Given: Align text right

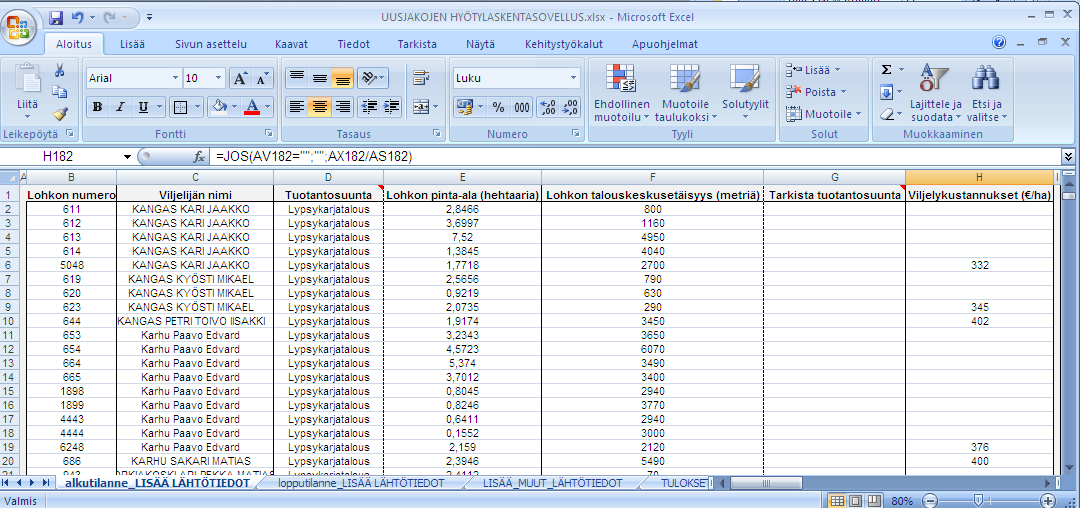Looking at the screenshot, I should click(342, 107).
